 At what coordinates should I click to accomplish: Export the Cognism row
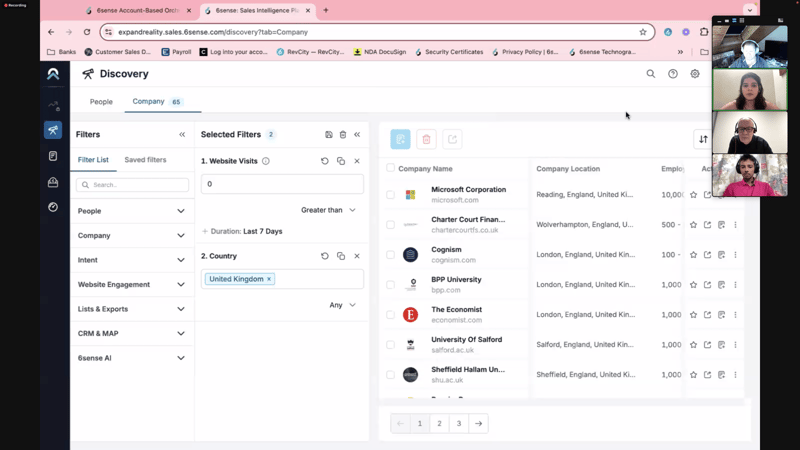pos(707,255)
